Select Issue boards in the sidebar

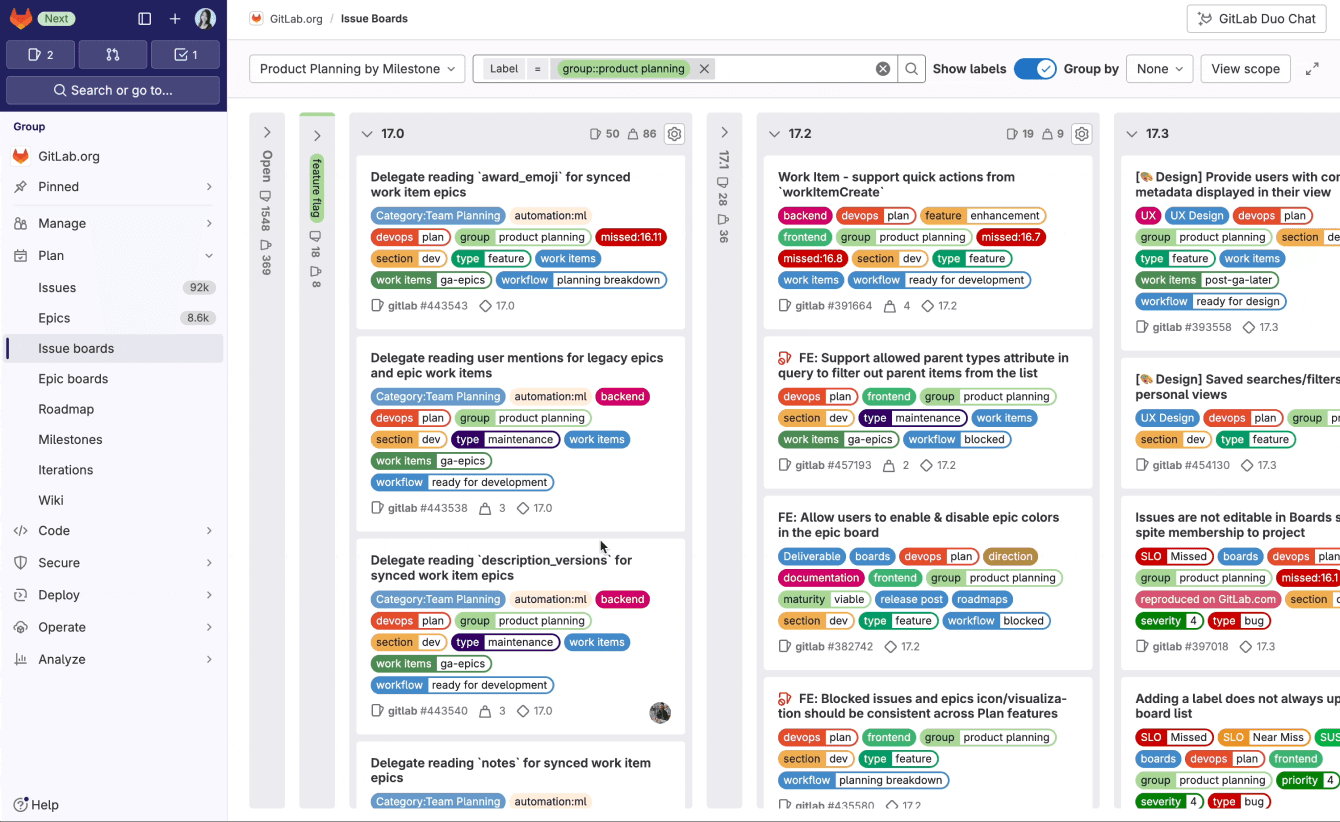tap(114, 348)
